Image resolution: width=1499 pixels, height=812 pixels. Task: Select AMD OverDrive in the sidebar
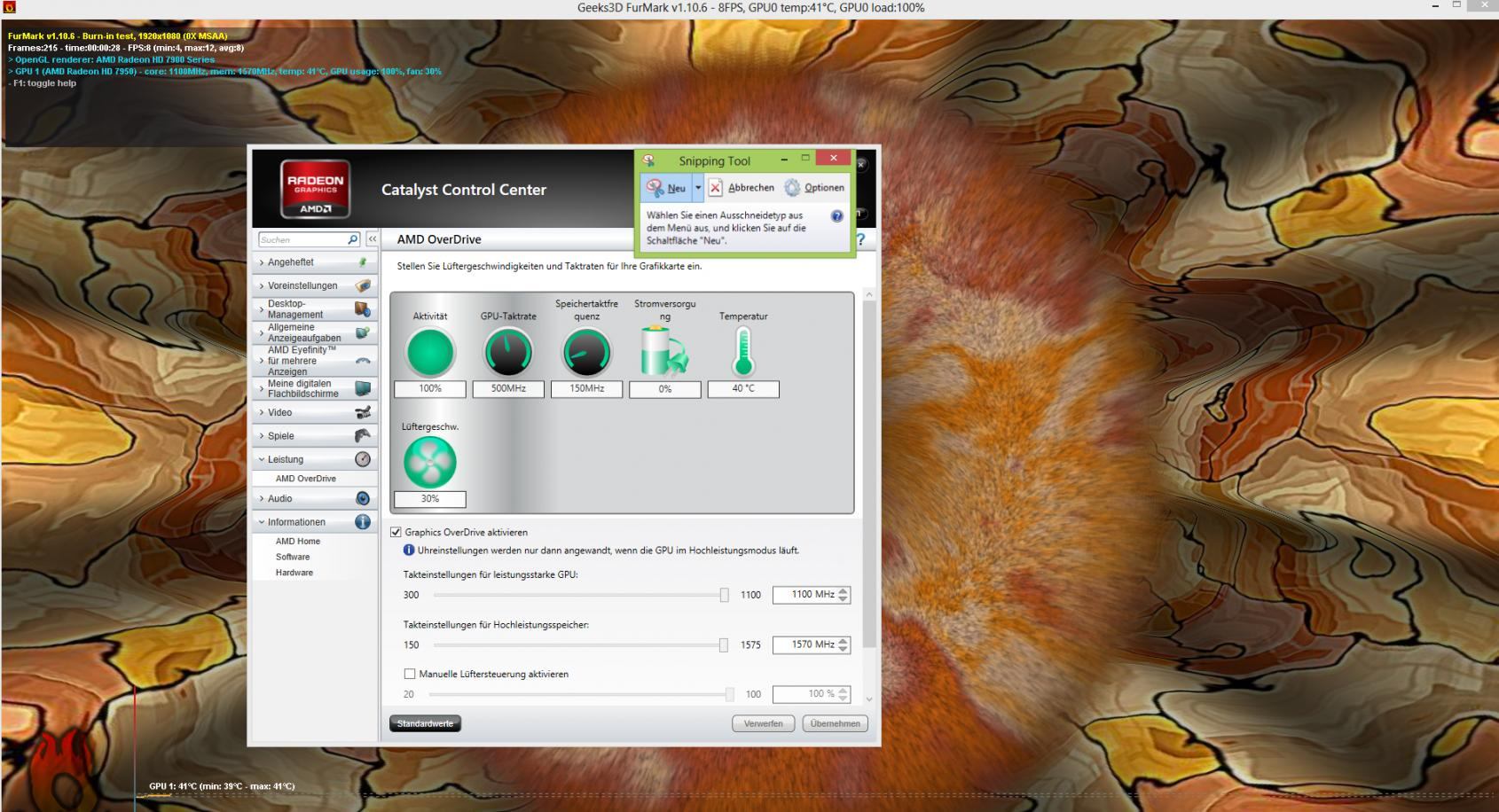pos(306,479)
